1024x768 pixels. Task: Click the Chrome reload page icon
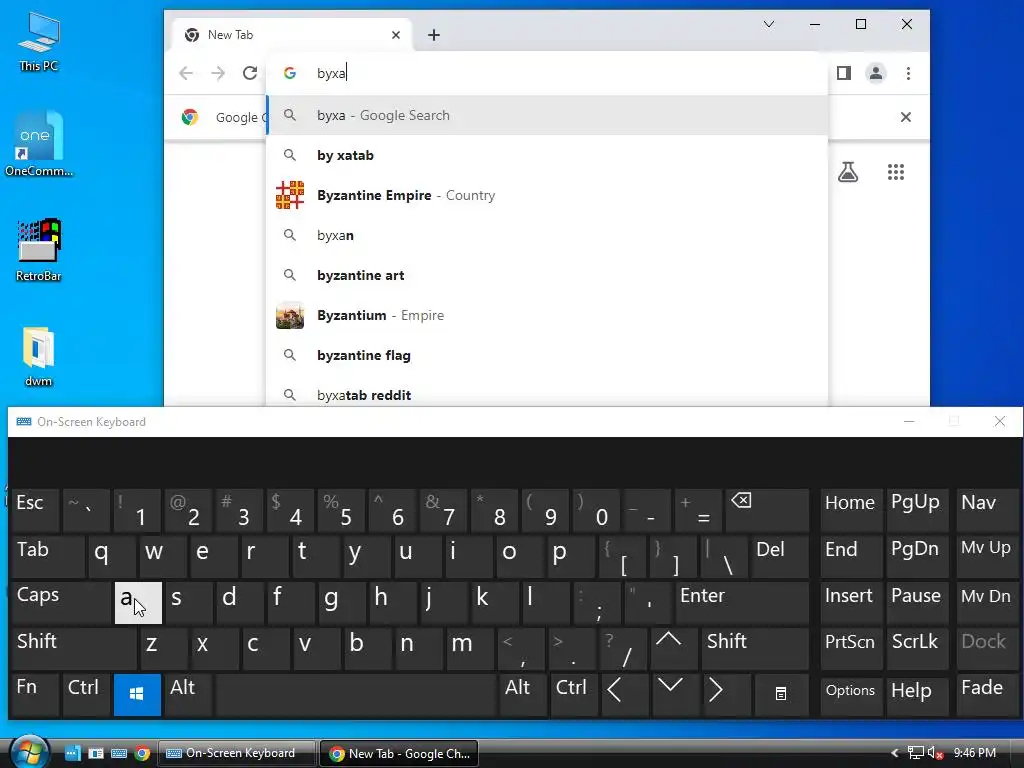250,73
